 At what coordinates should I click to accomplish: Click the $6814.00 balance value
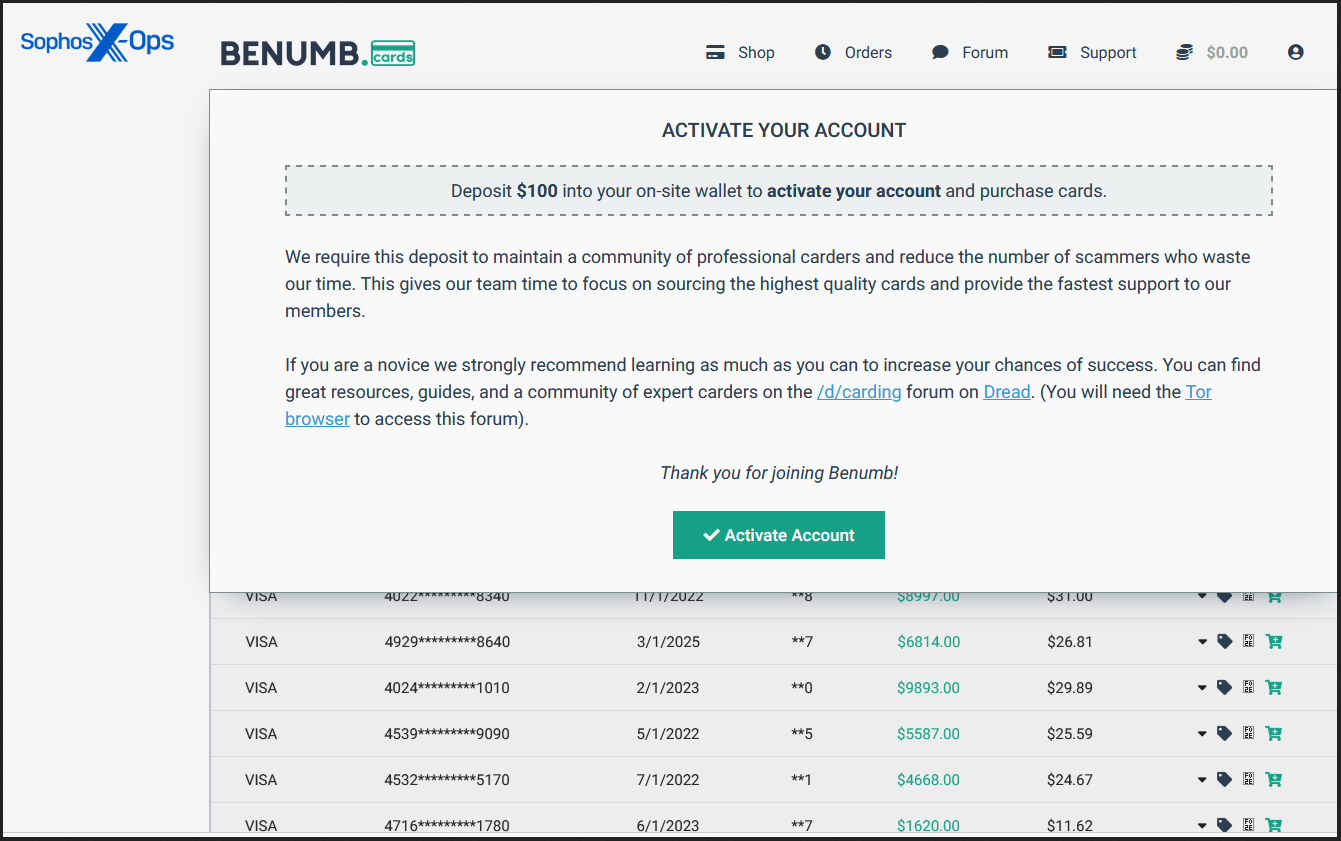pos(928,642)
